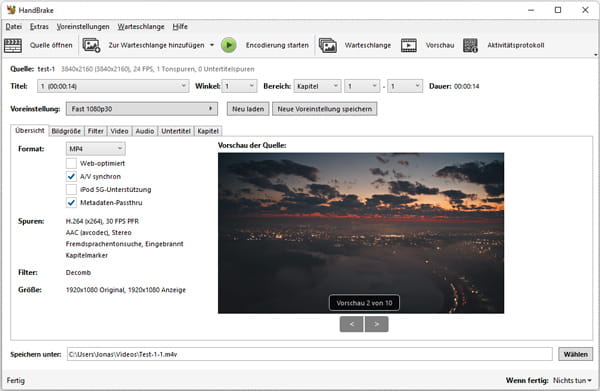Click the Neu laden button

coord(248,109)
